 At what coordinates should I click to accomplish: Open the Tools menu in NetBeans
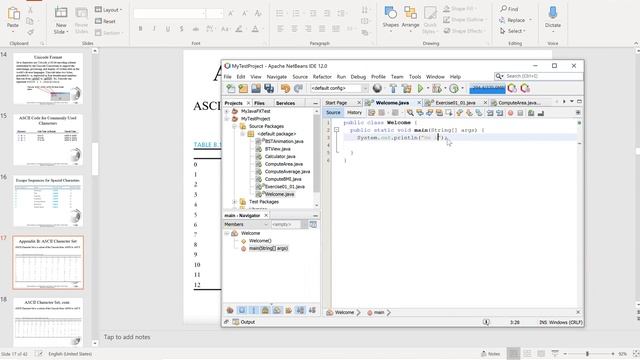point(415,77)
